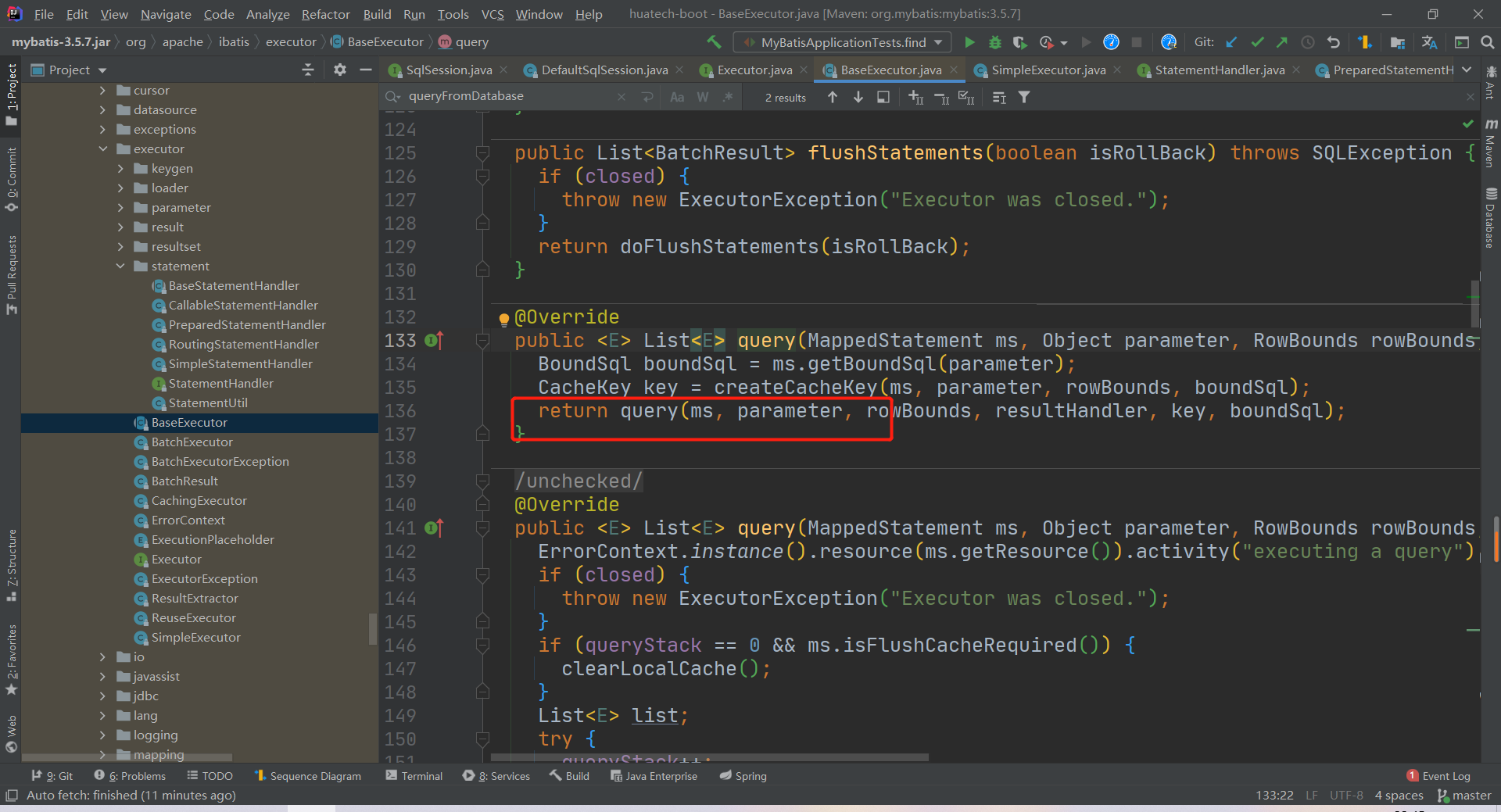Switch to SqlSession.java tab
1501x812 pixels.
tap(449, 70)
